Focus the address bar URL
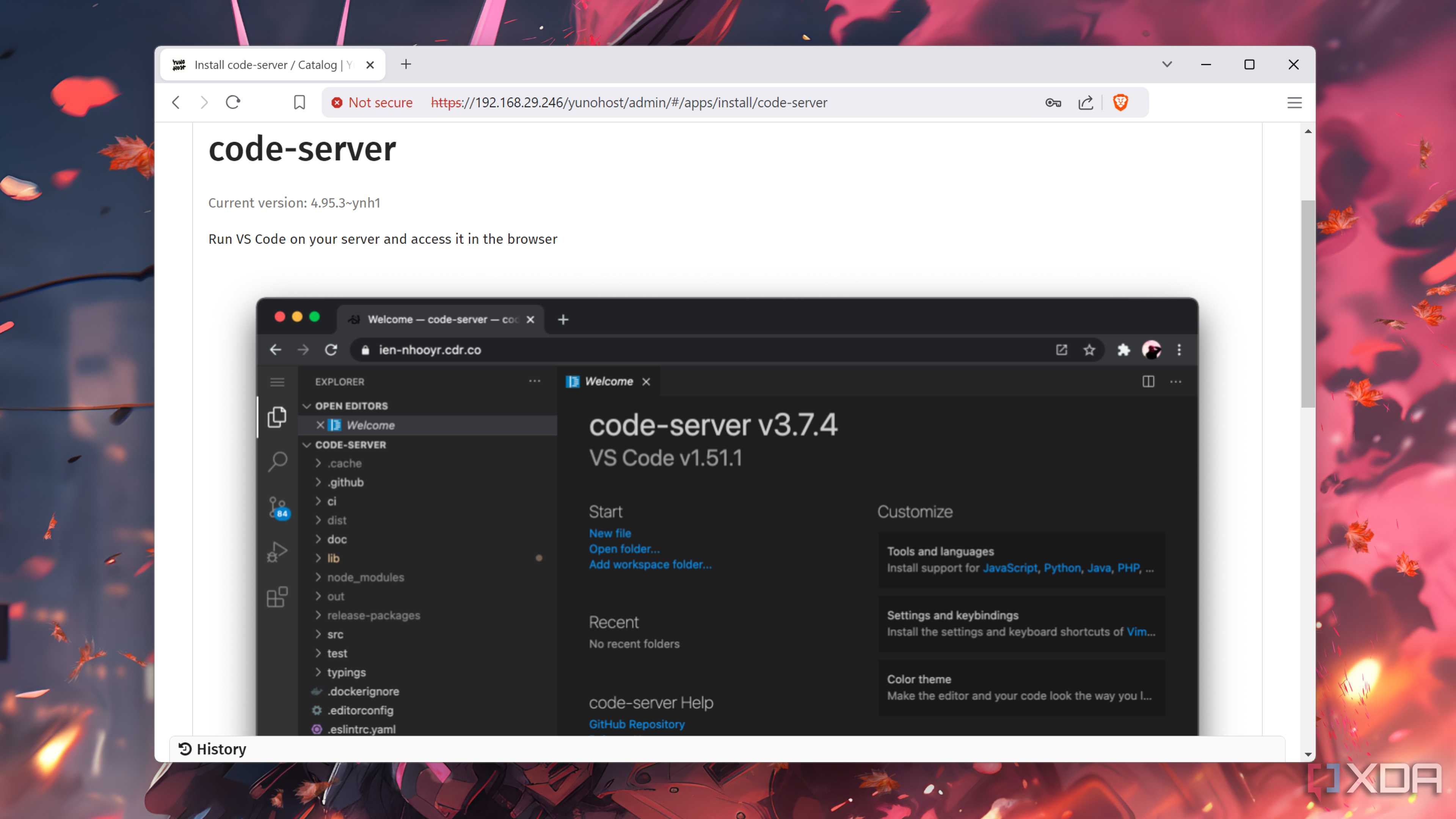 (629, 102)
